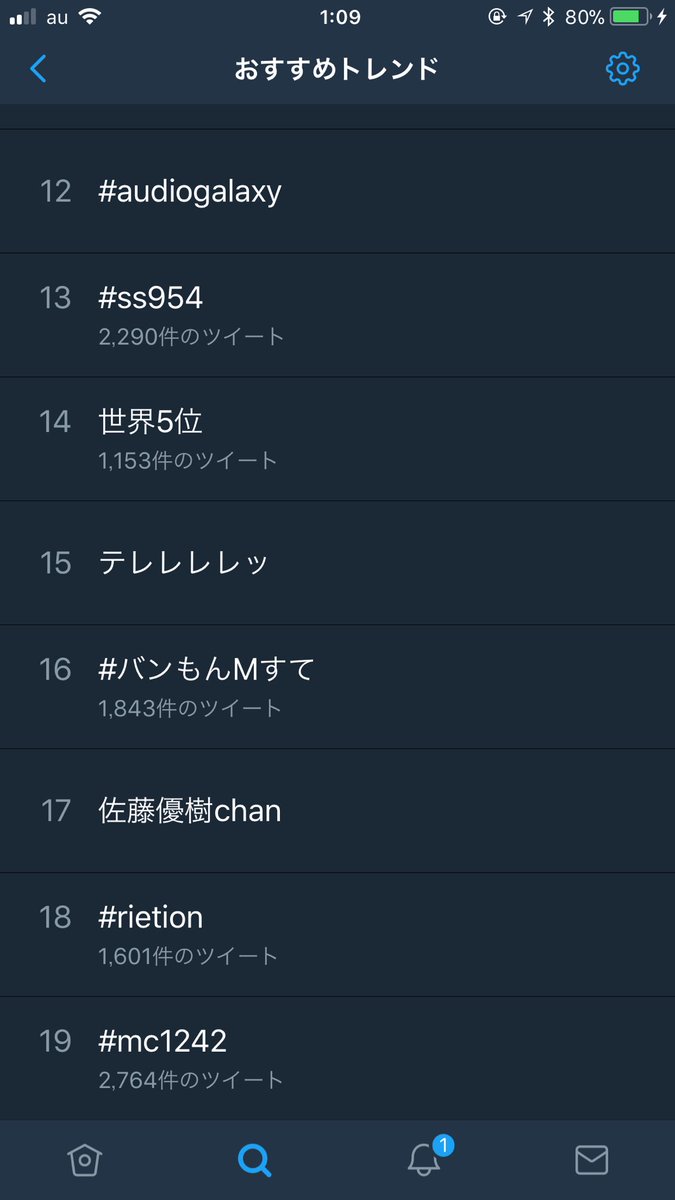Open notifications bell icon
The width and height of the screenshot is (675, 1200).
click(x=424, y=1160)
